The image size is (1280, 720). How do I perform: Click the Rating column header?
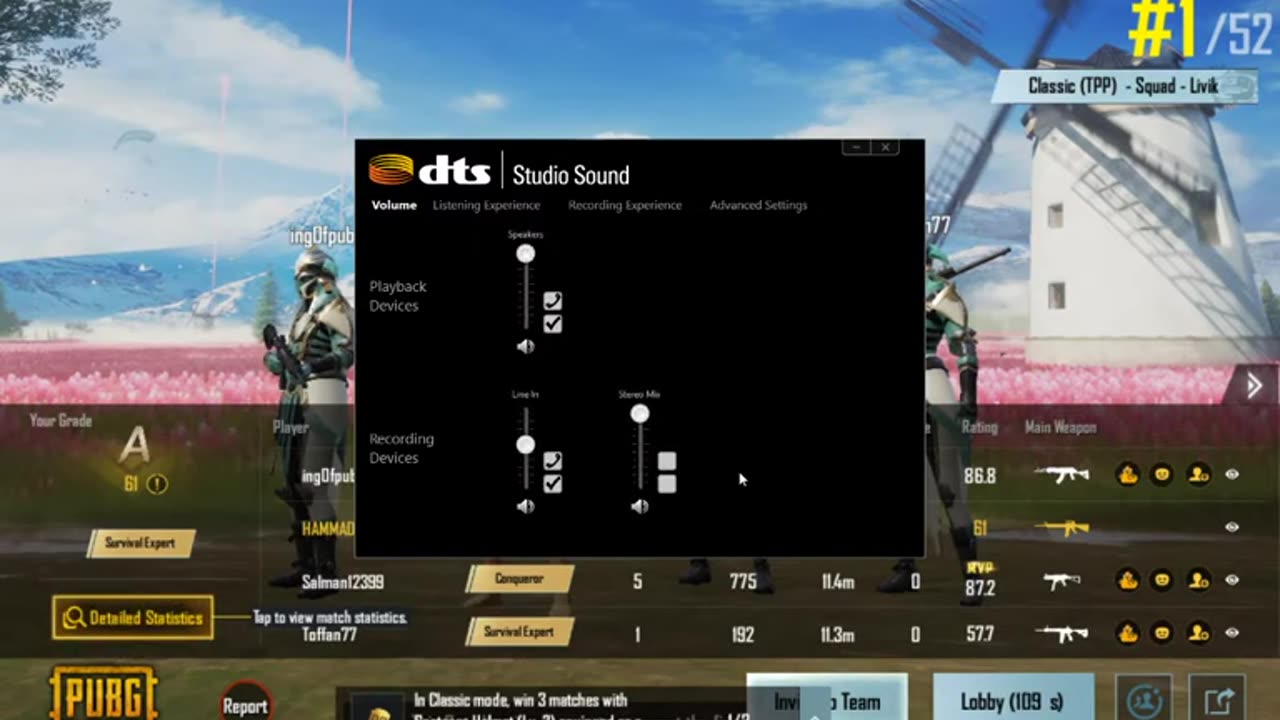[980, 427]
